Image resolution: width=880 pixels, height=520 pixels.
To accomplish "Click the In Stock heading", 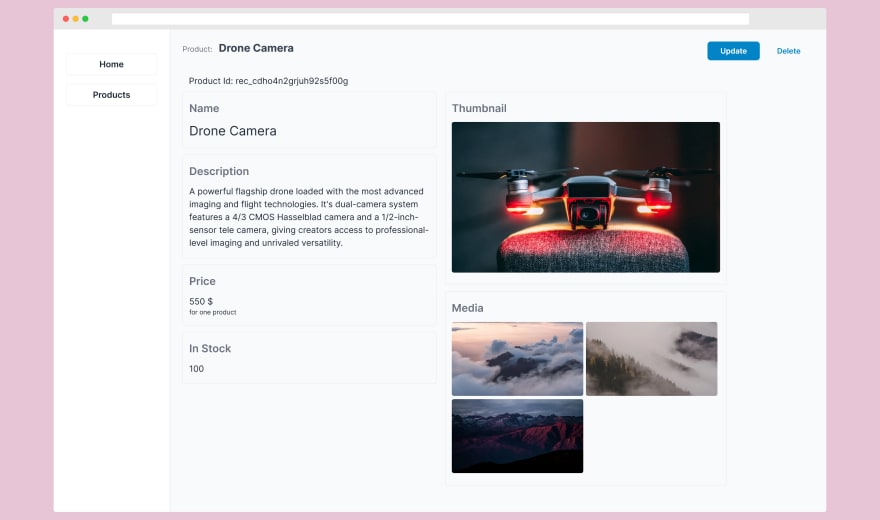I will 210,348.
